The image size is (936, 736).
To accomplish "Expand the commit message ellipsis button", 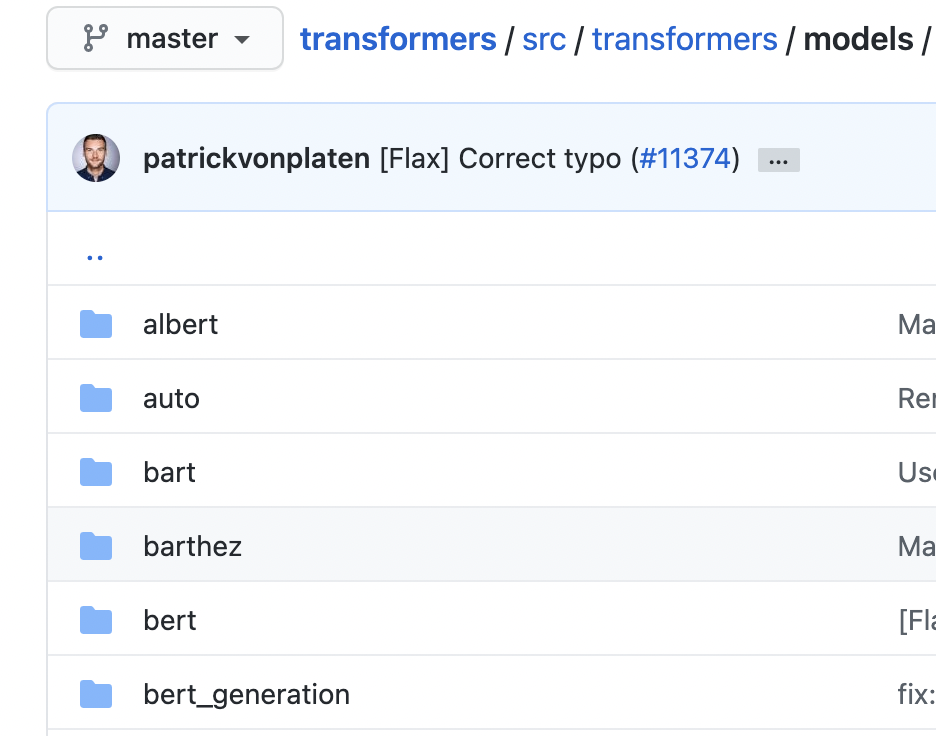I will pyautogui.click(x=778, y=160).
